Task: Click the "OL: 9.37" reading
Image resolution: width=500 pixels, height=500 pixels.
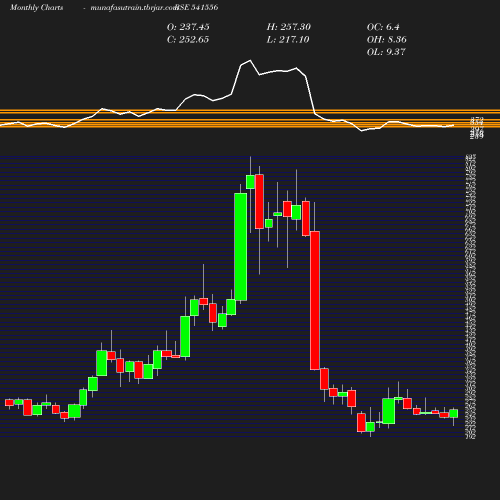Action: pos(386,52)
